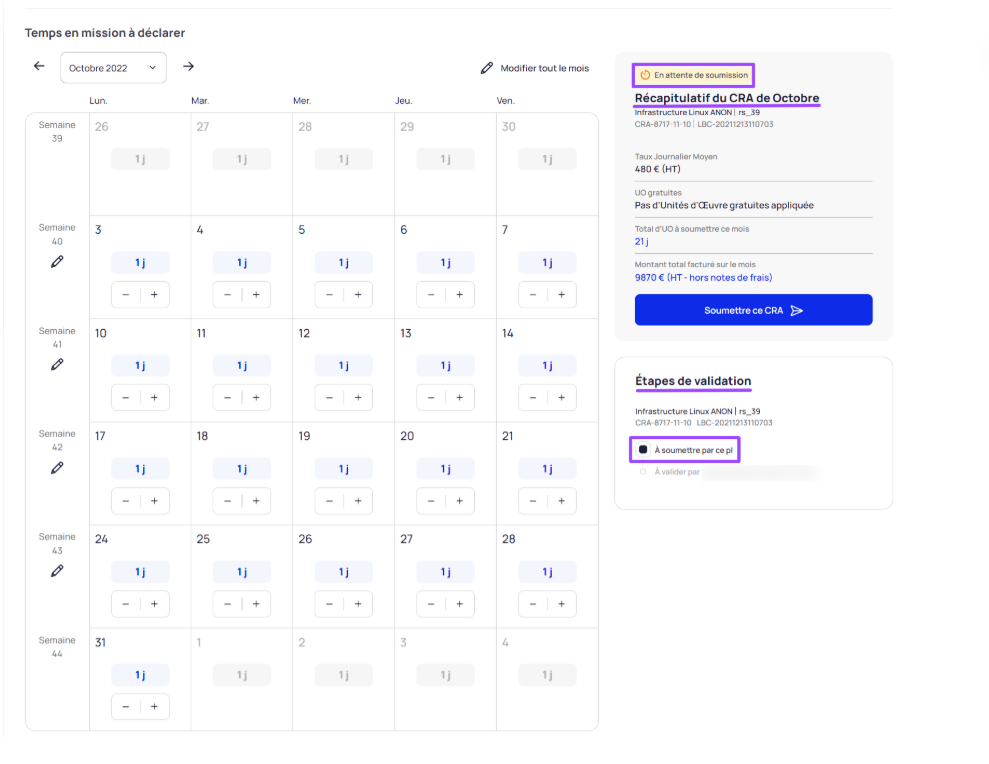The height and width of the screenshot is (764, 989).
Task: Select the 'À valider par' step marker
Action: [643, 471]
